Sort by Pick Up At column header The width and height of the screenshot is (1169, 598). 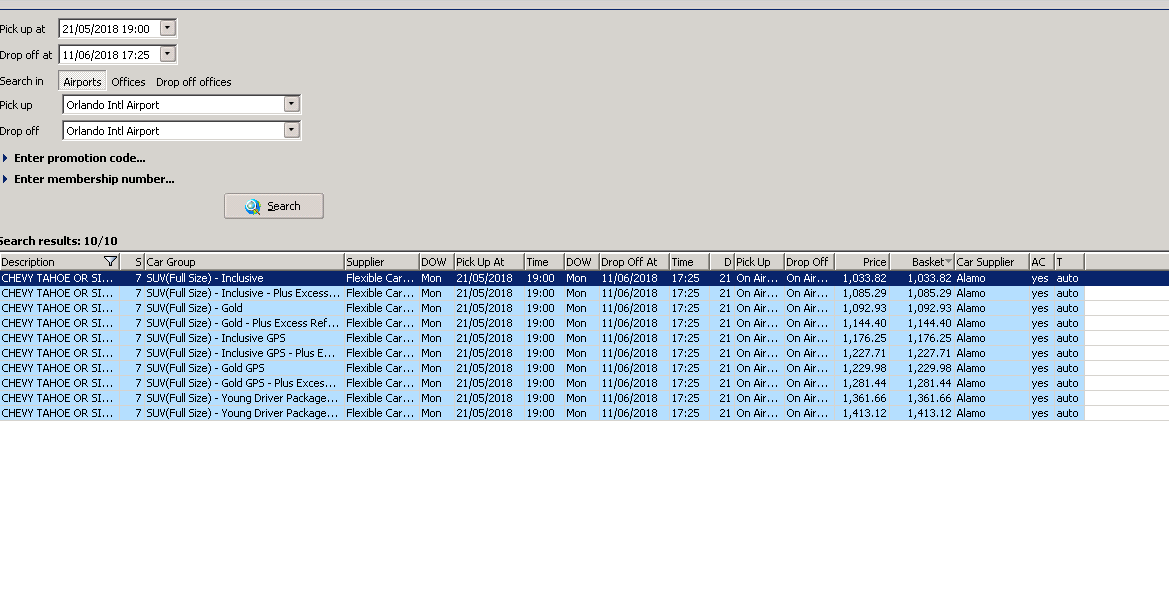[x=488, y=262]
